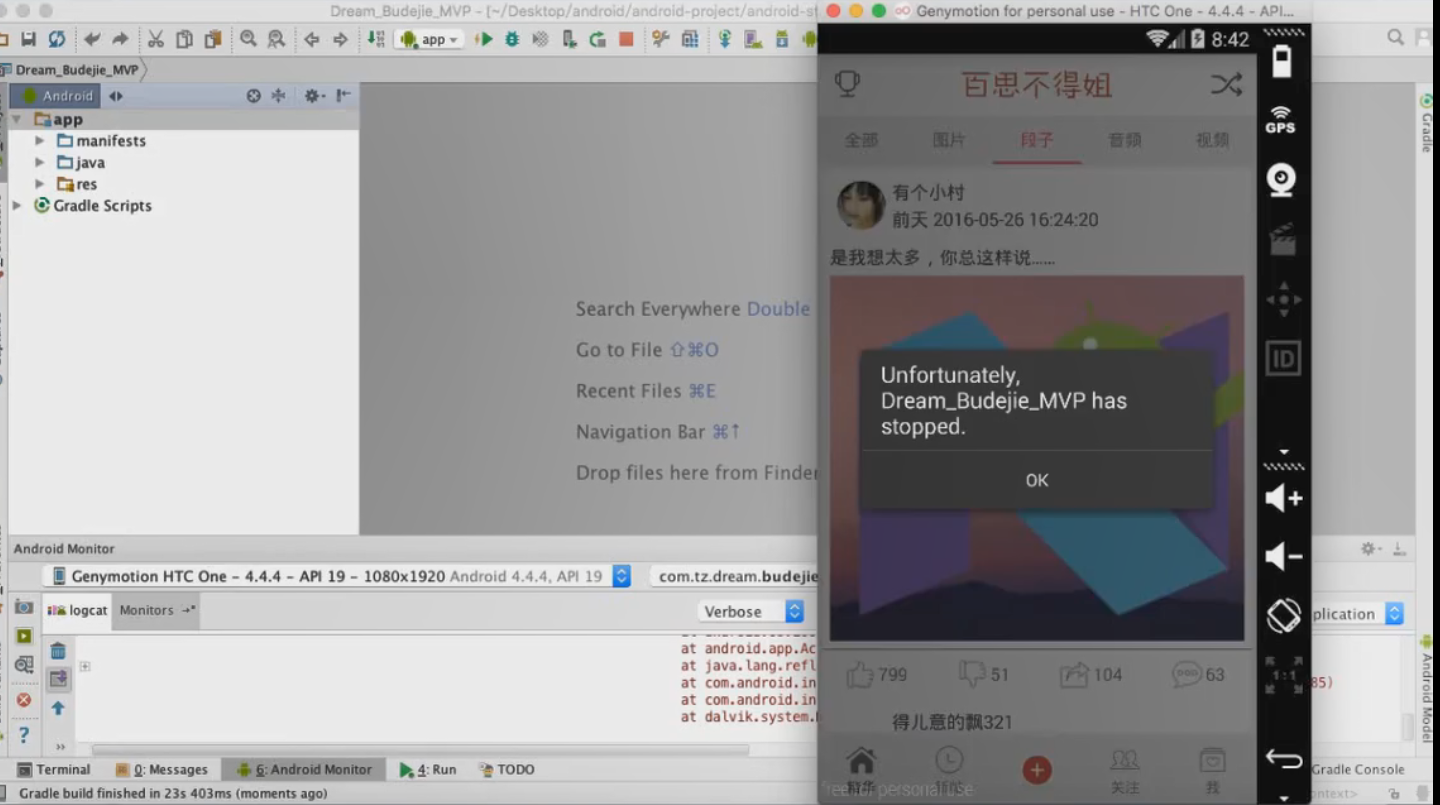This screenshot has height=805, width=1440.
Task: Click the Debug bug icon
Action: [x=512, y=39]
